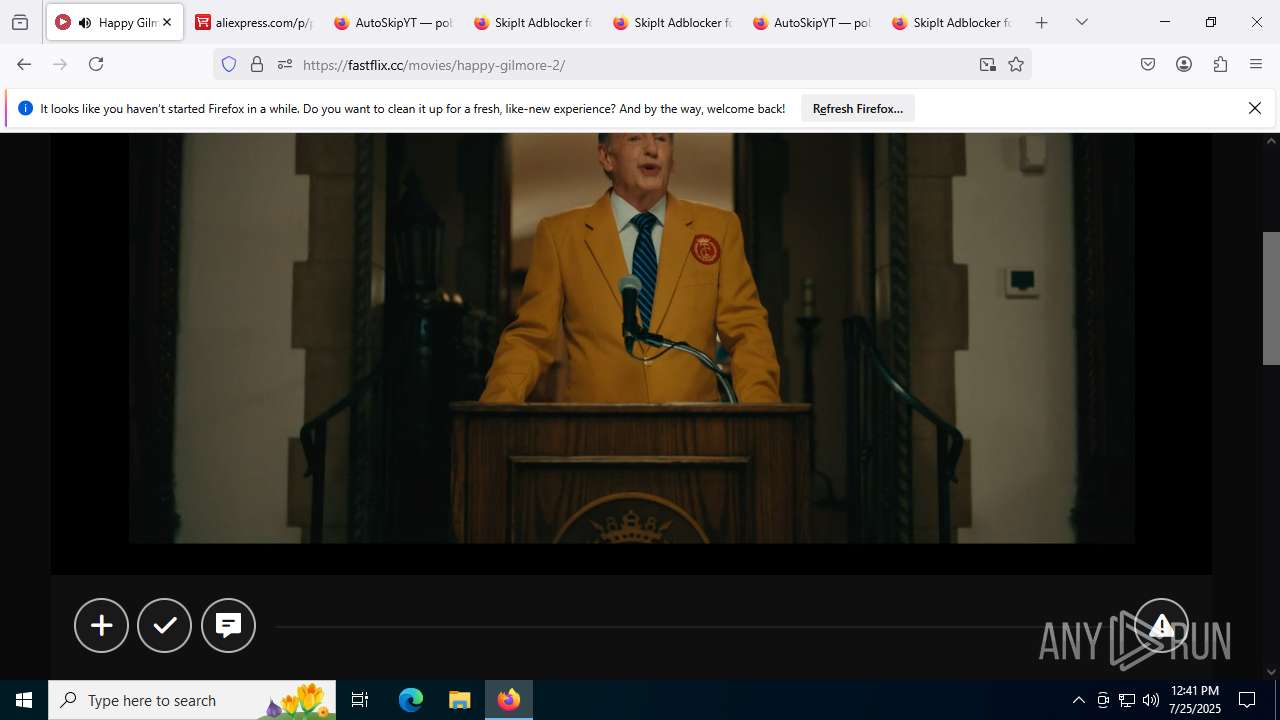Add movie to list with plus icon
This screenshot has height=720, width=1280.
pyautogui.click(x=101, y=625)
